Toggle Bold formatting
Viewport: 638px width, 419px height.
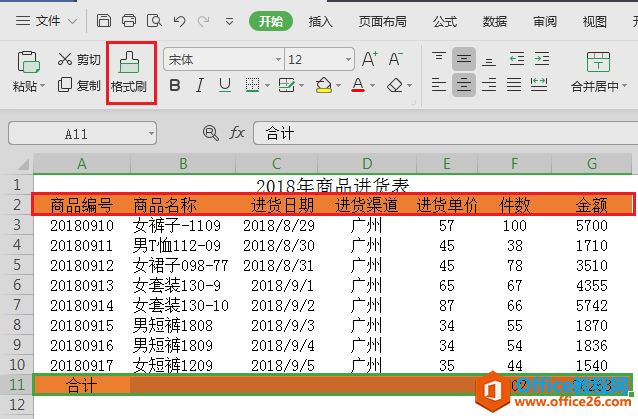(x=175, y=85)
